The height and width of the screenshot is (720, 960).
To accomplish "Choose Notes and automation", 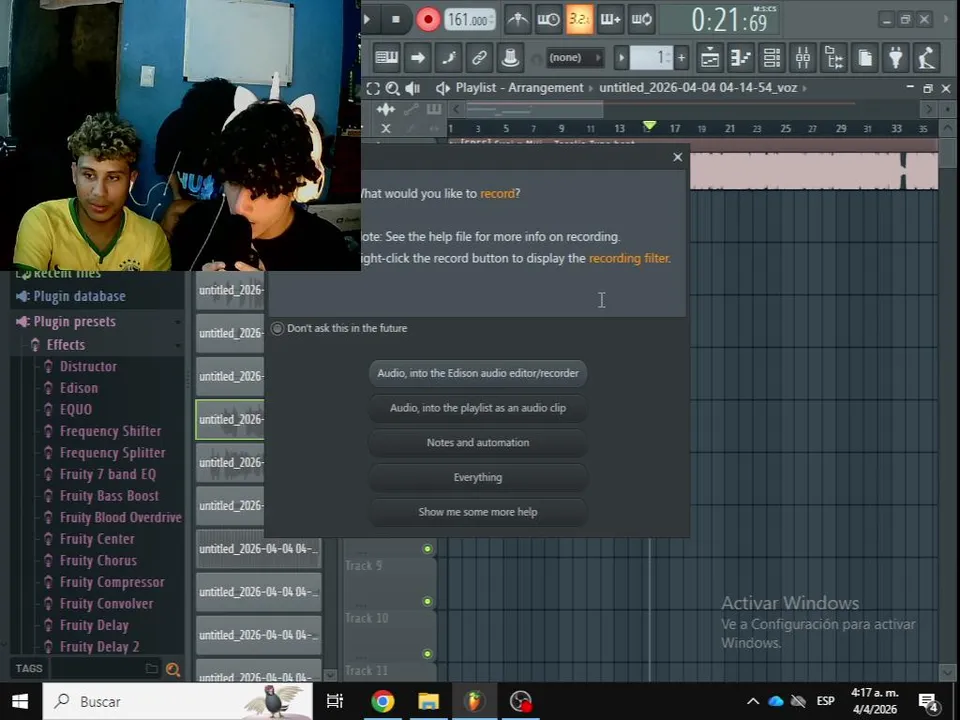I will pyautogui.click(x=478, y=443).
